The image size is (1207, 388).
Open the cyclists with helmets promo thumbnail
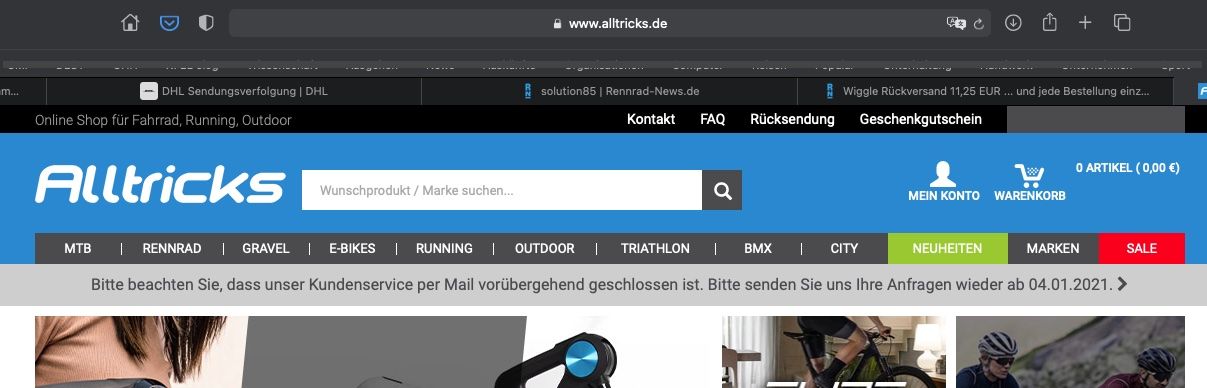pos(1070,352)
